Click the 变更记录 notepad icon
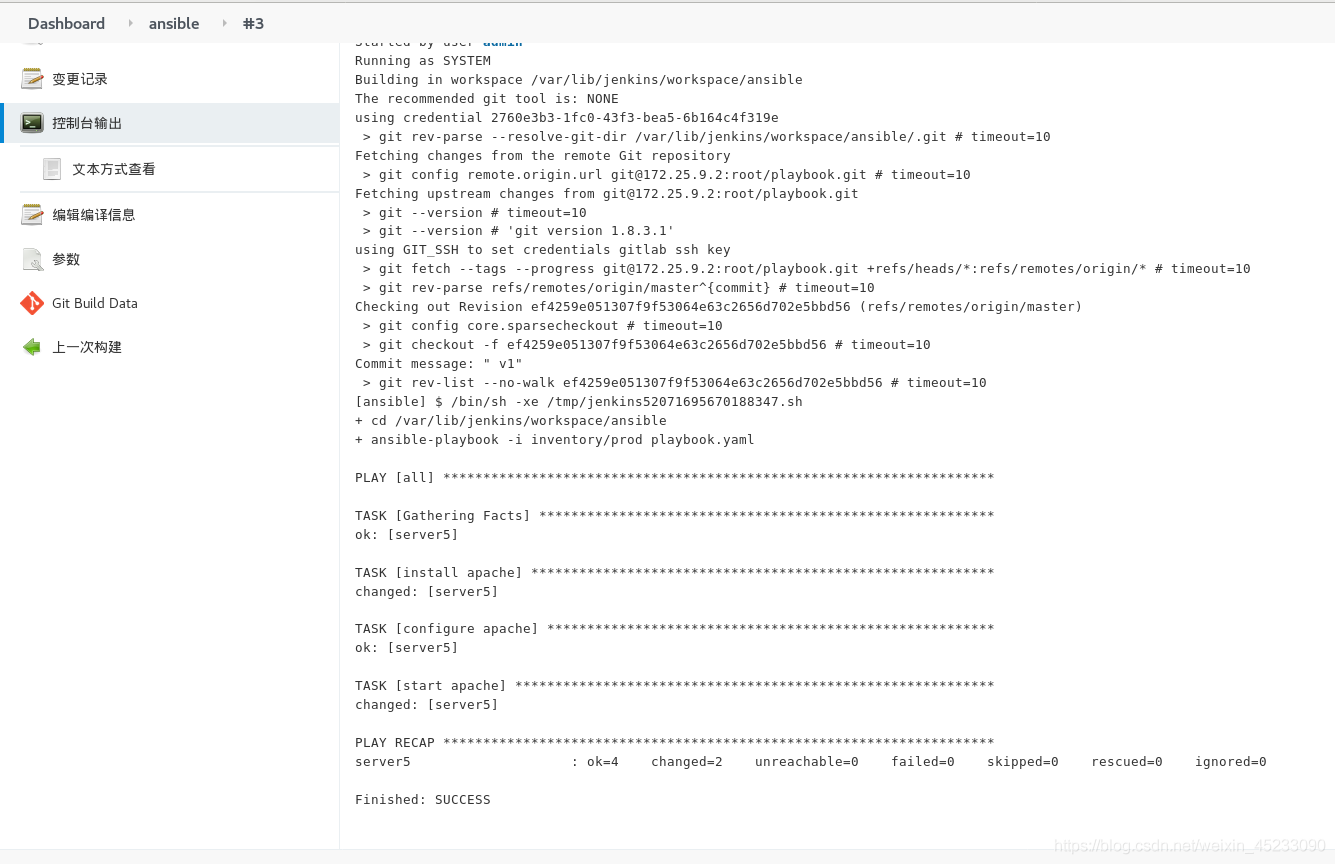The height and width of the screenshot is (864, 1335). [32, 78]
